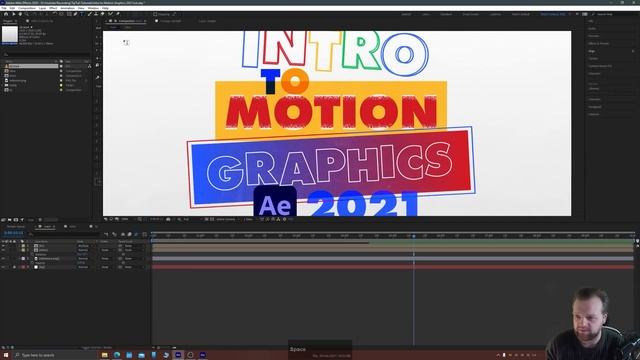Select the Rectangle shape tool

tap(69, 14)
